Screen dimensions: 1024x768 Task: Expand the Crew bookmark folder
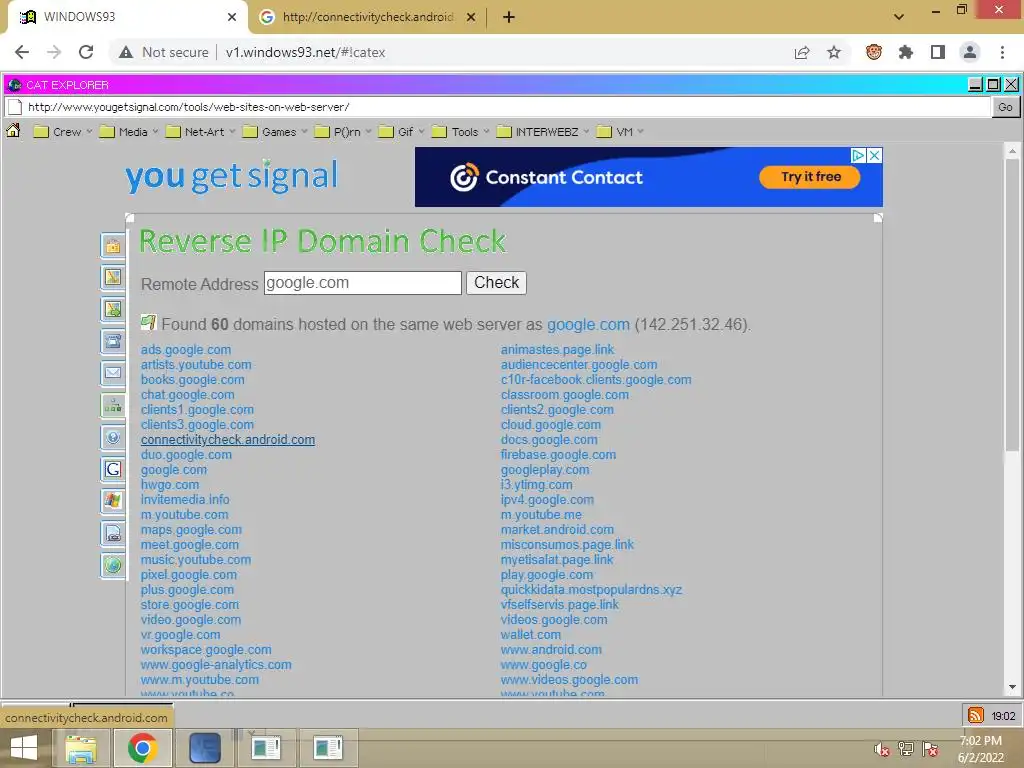pos(63,132)
